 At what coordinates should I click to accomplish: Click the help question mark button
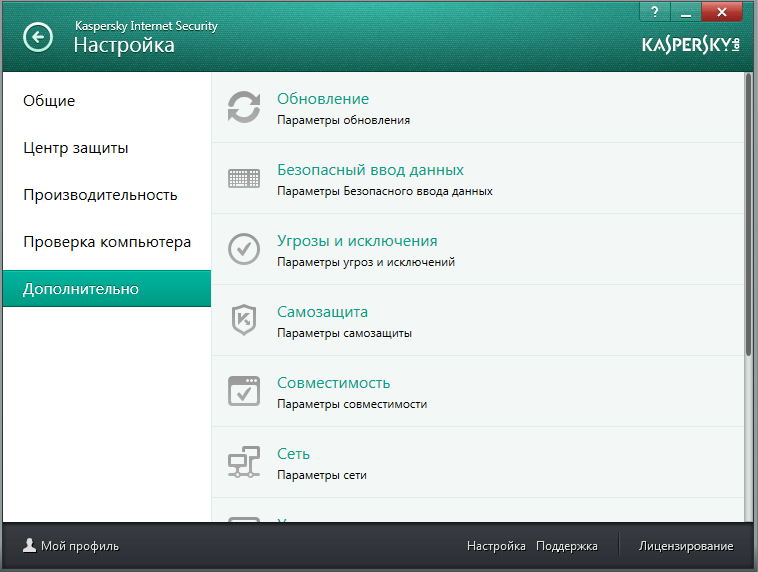[x=655, y=12]
